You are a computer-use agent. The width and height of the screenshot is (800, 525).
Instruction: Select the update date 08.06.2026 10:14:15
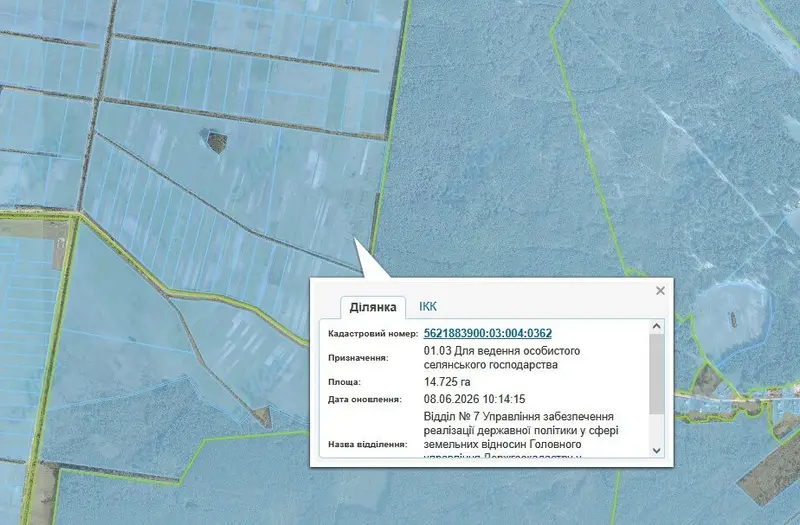(474, 399)
